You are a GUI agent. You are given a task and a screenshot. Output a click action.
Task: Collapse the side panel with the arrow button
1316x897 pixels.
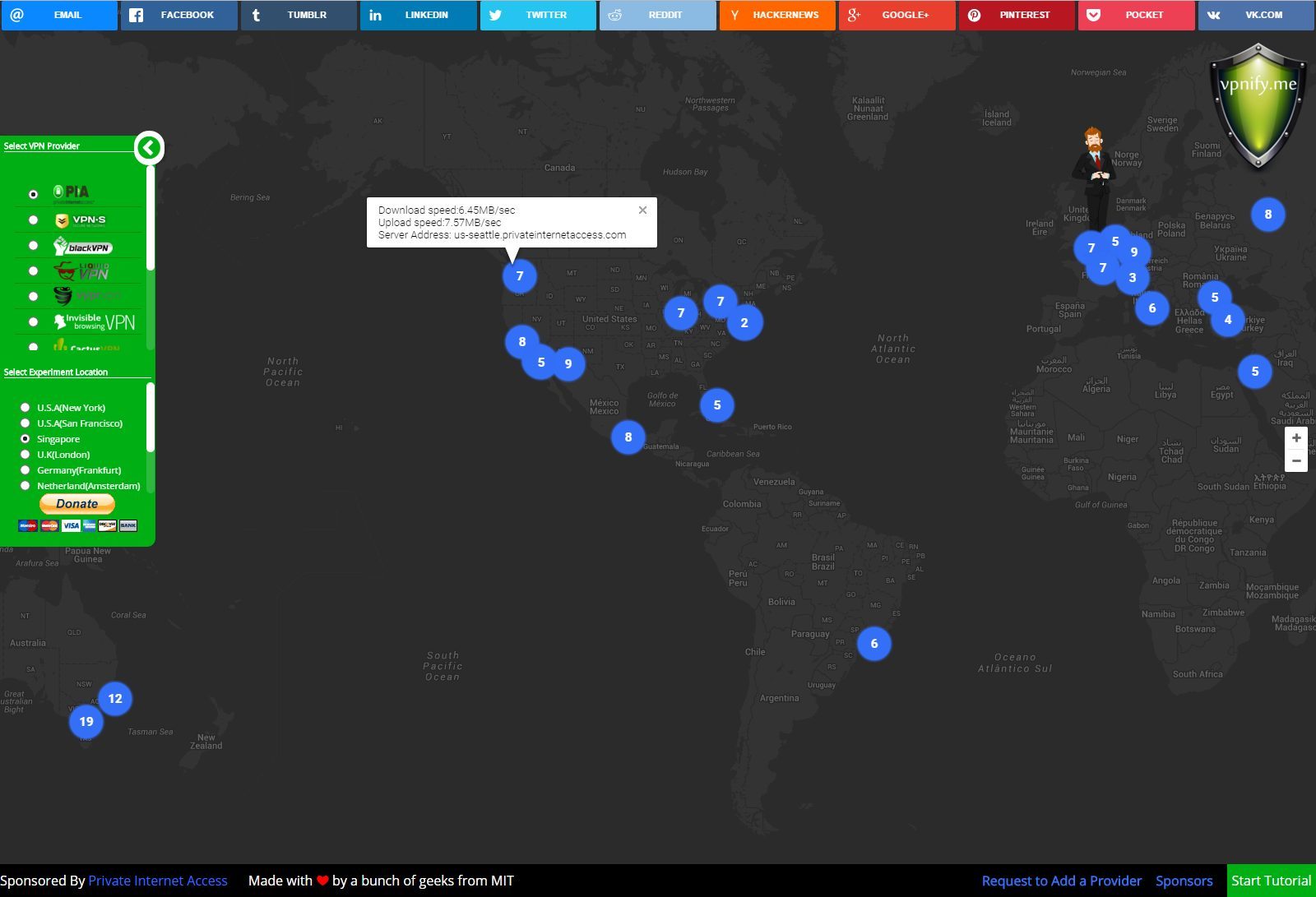(149, 148)
